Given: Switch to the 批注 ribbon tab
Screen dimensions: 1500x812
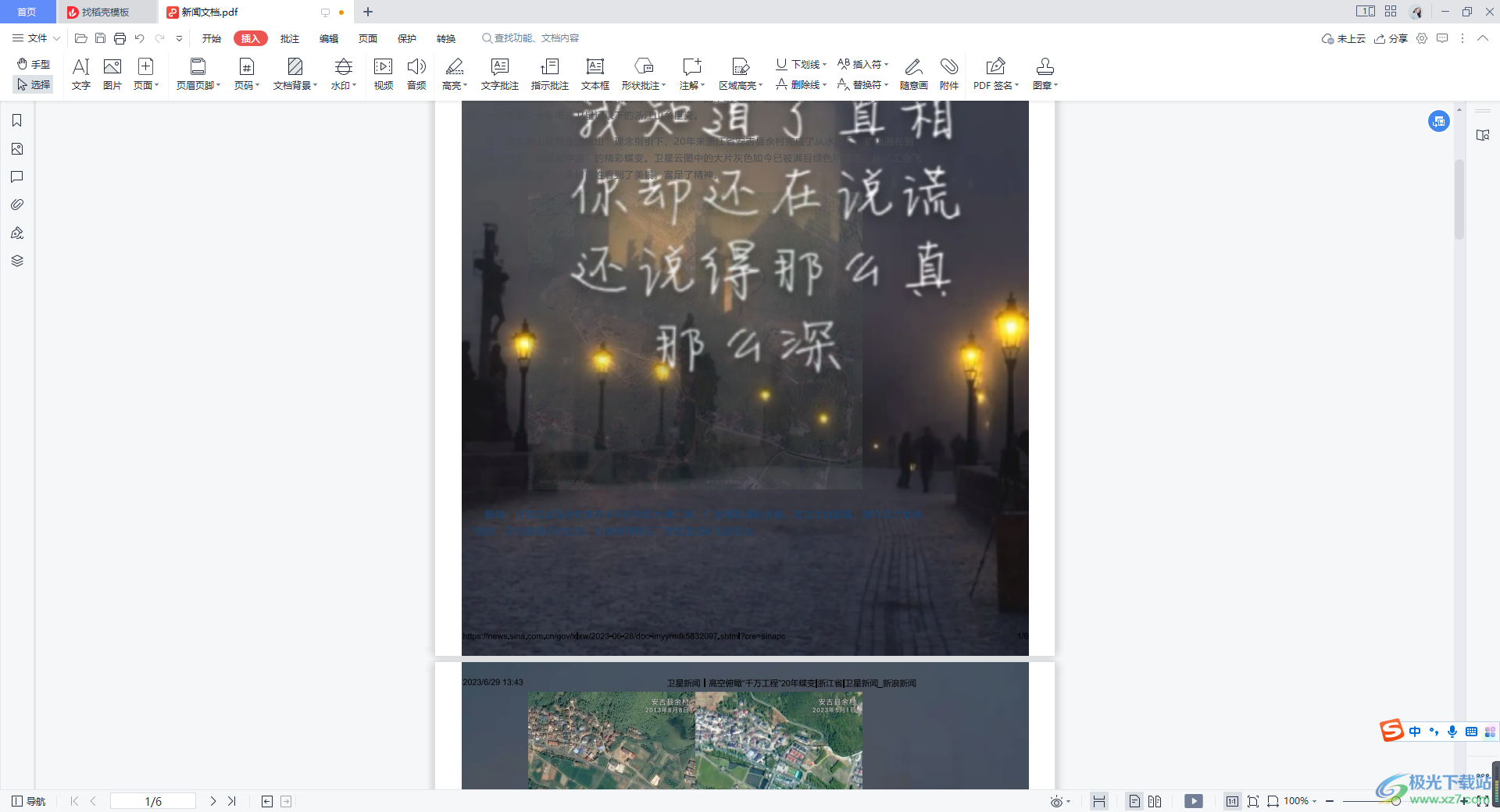Looking at the screenshot, I should click(290, 38).
